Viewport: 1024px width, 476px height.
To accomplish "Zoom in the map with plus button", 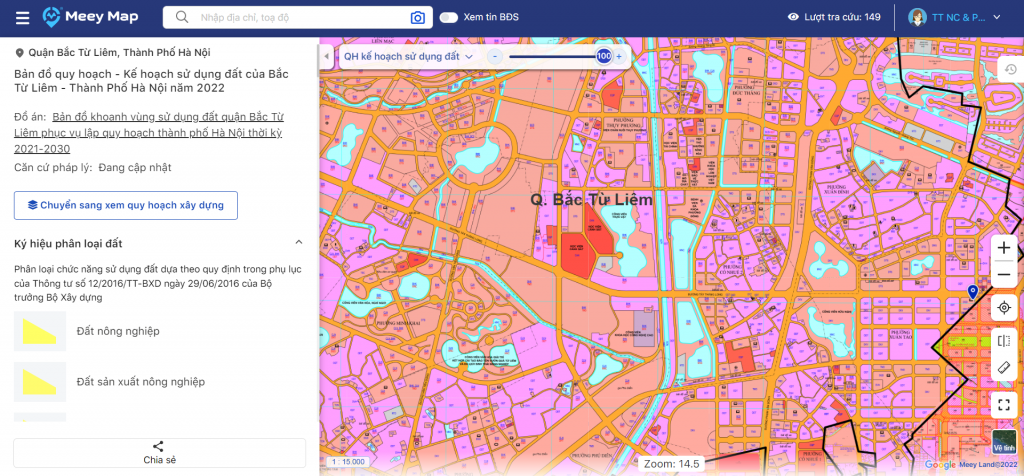I will pos(1004,248).
